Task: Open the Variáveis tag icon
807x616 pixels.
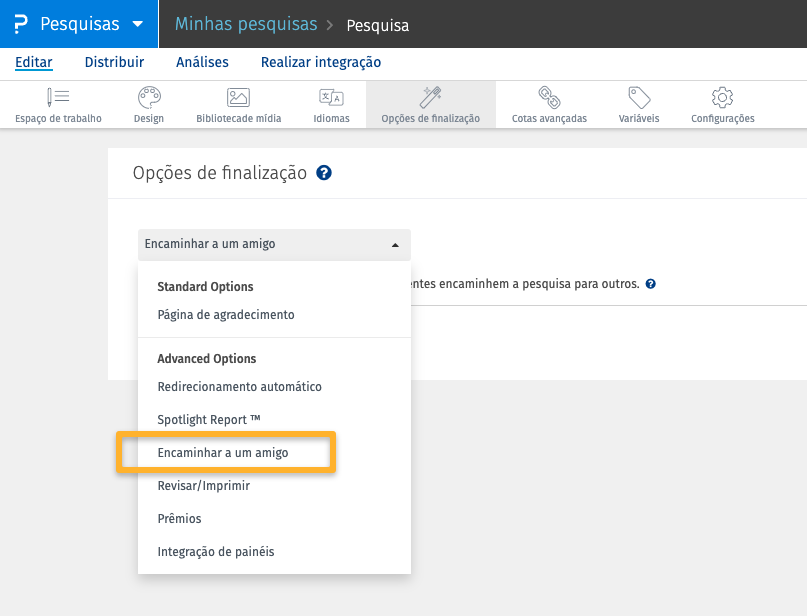Action: 639,98
